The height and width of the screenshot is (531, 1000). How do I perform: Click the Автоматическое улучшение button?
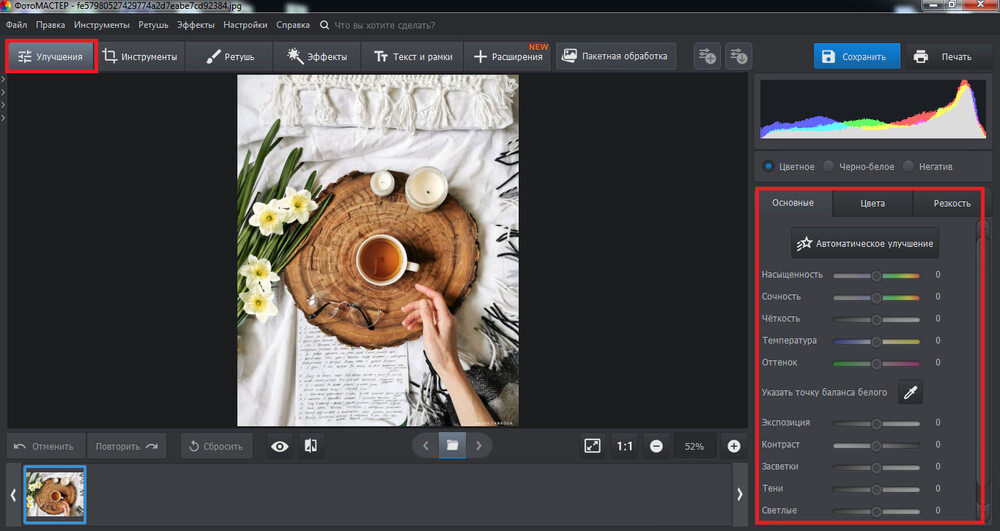point(865,243)
